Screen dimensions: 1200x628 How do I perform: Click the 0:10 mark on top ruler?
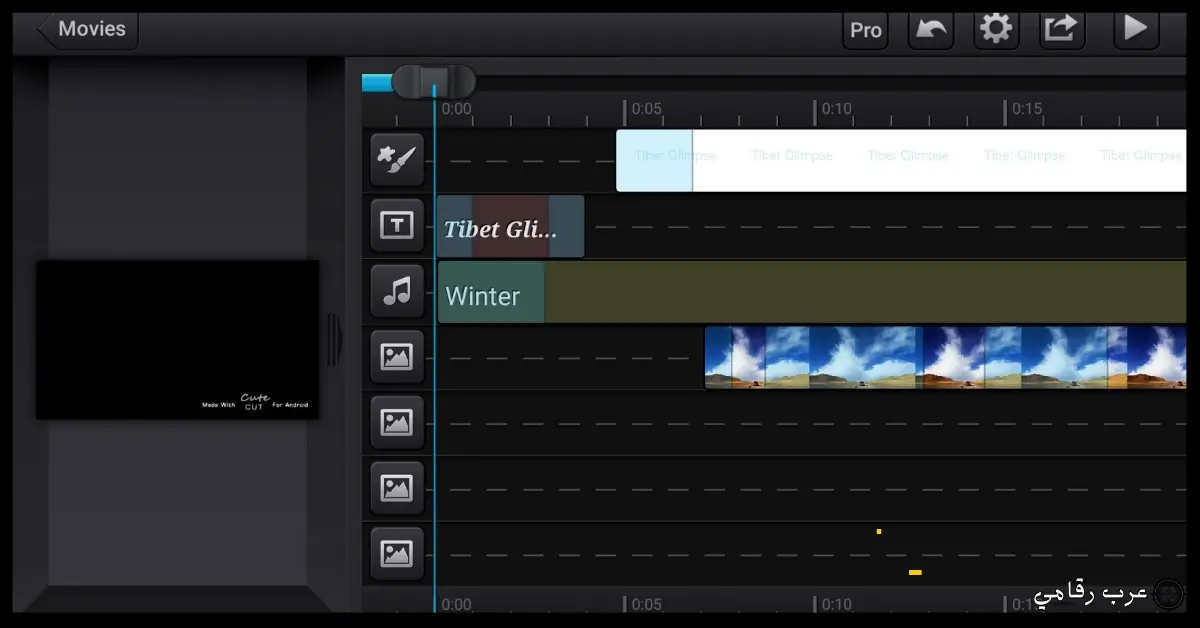[x=836, y=109]
